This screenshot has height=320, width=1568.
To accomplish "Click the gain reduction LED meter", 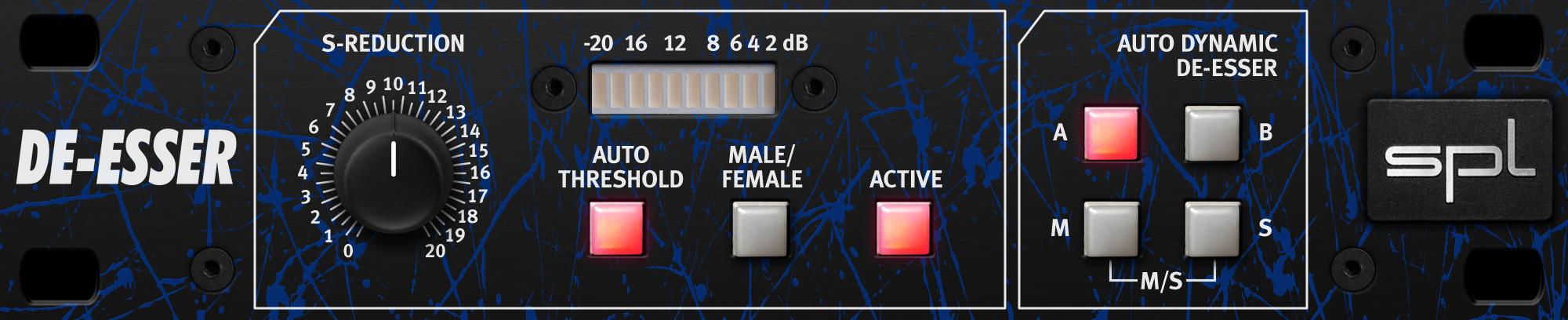I will 682,90.
